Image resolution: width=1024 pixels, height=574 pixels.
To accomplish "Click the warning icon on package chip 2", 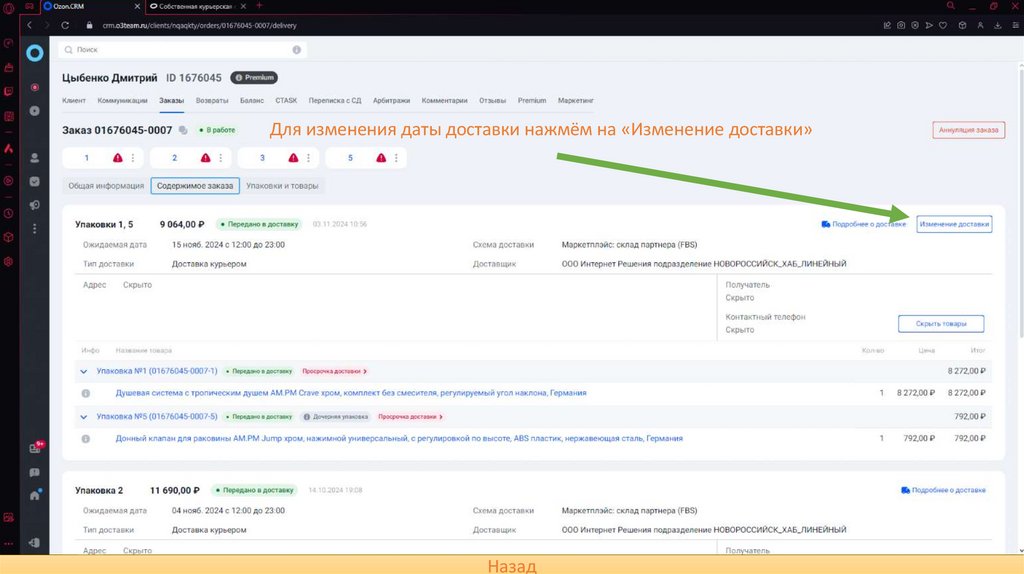I will (205, 158).
